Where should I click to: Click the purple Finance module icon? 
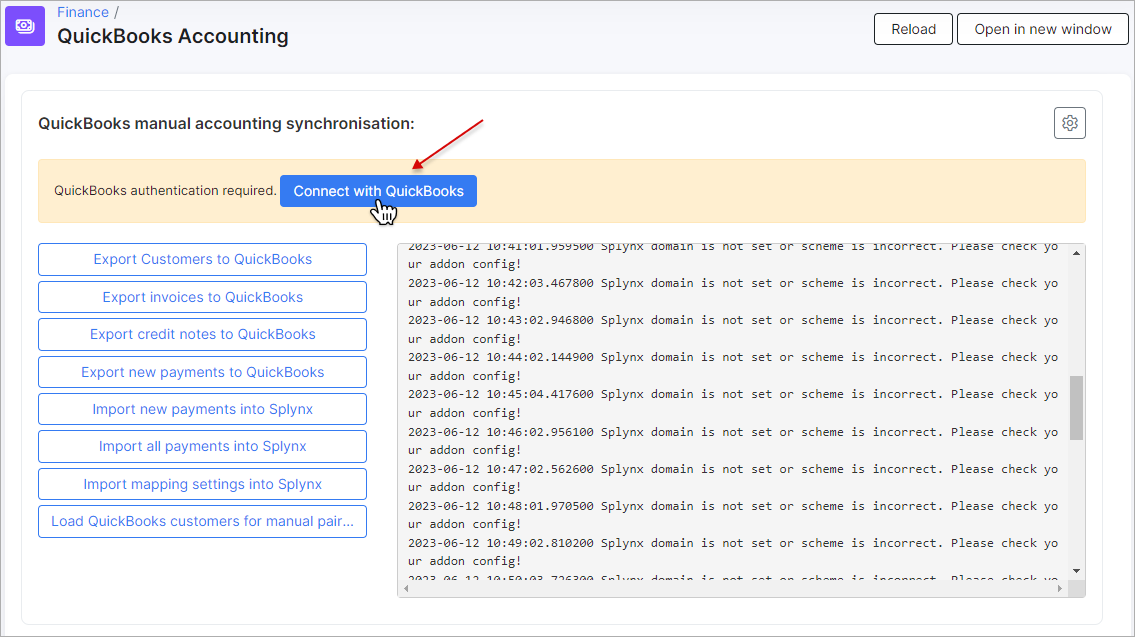coord(25,26)
